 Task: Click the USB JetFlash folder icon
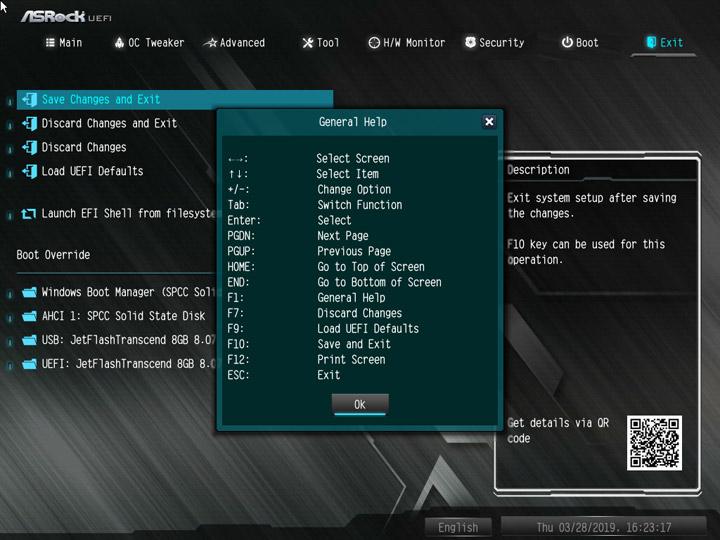pos(29,340)
